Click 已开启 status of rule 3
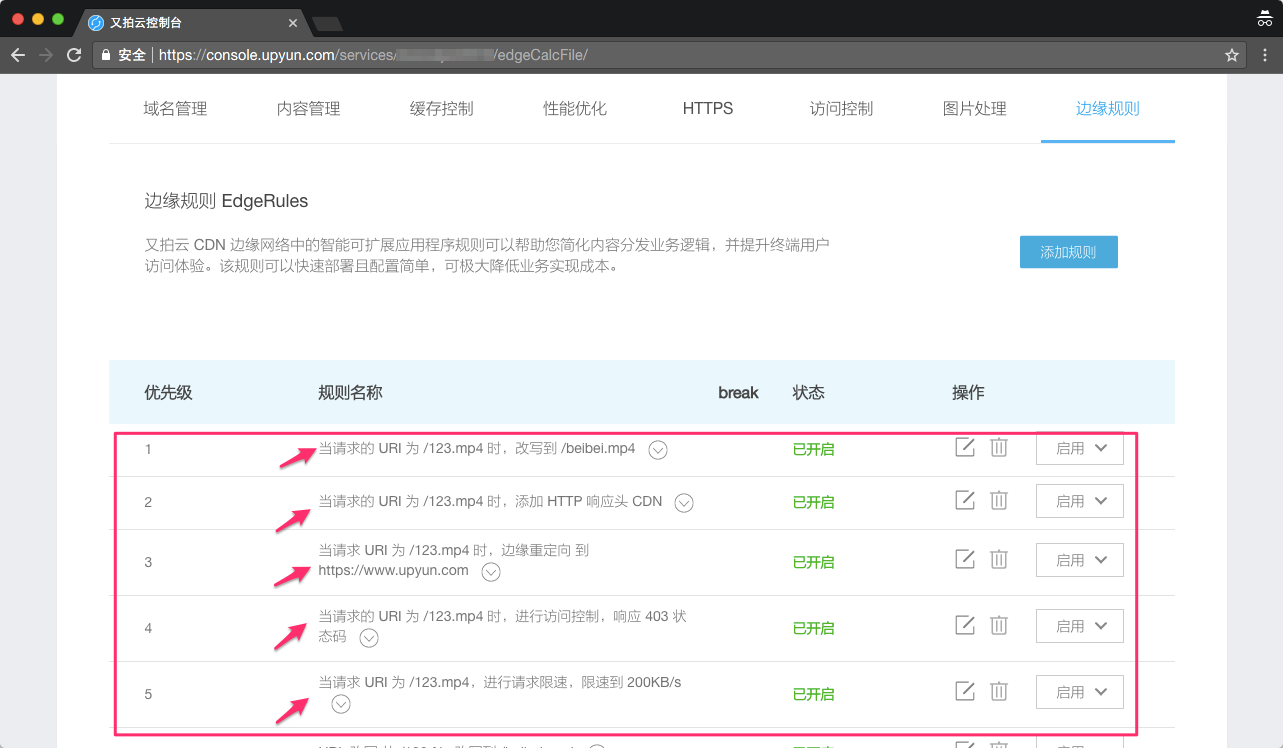Screen dimensions: 1283x748 pyautogui.click(x=813, y=562)
